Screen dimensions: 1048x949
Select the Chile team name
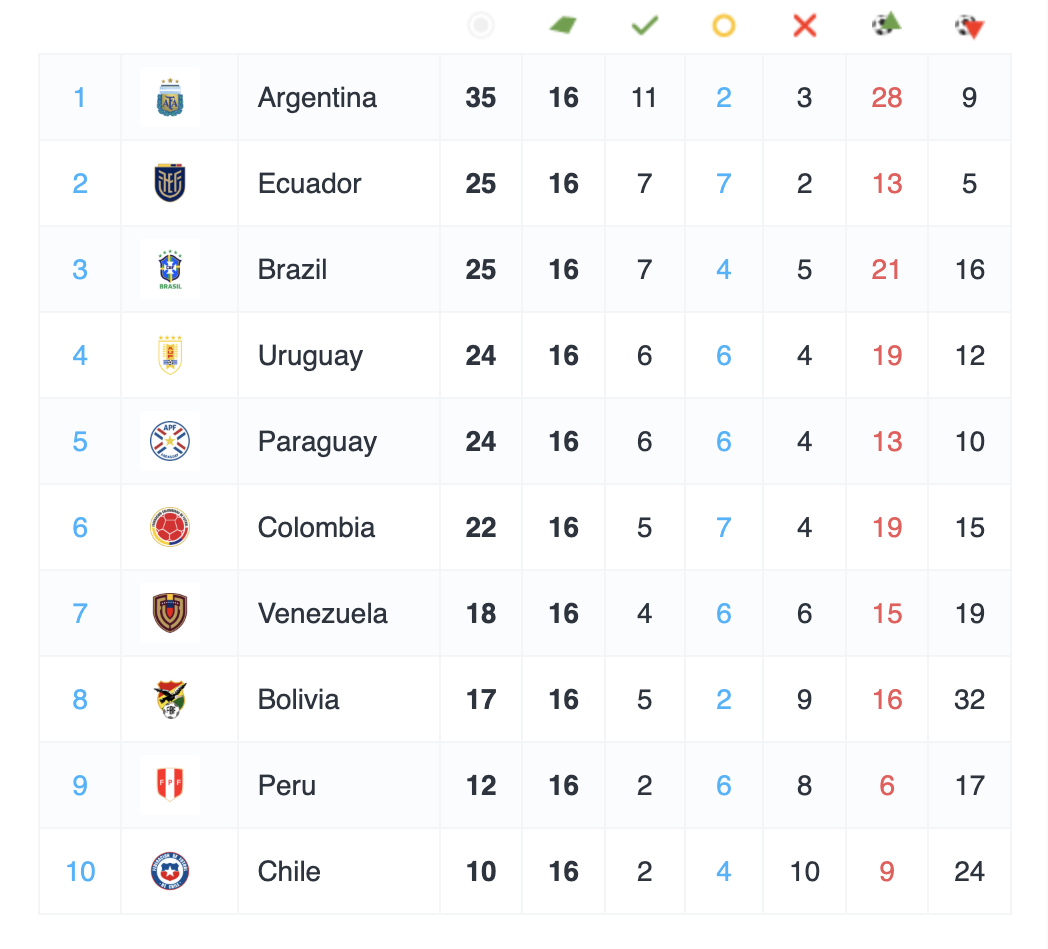pyautogui.click(x=289, y=872)
